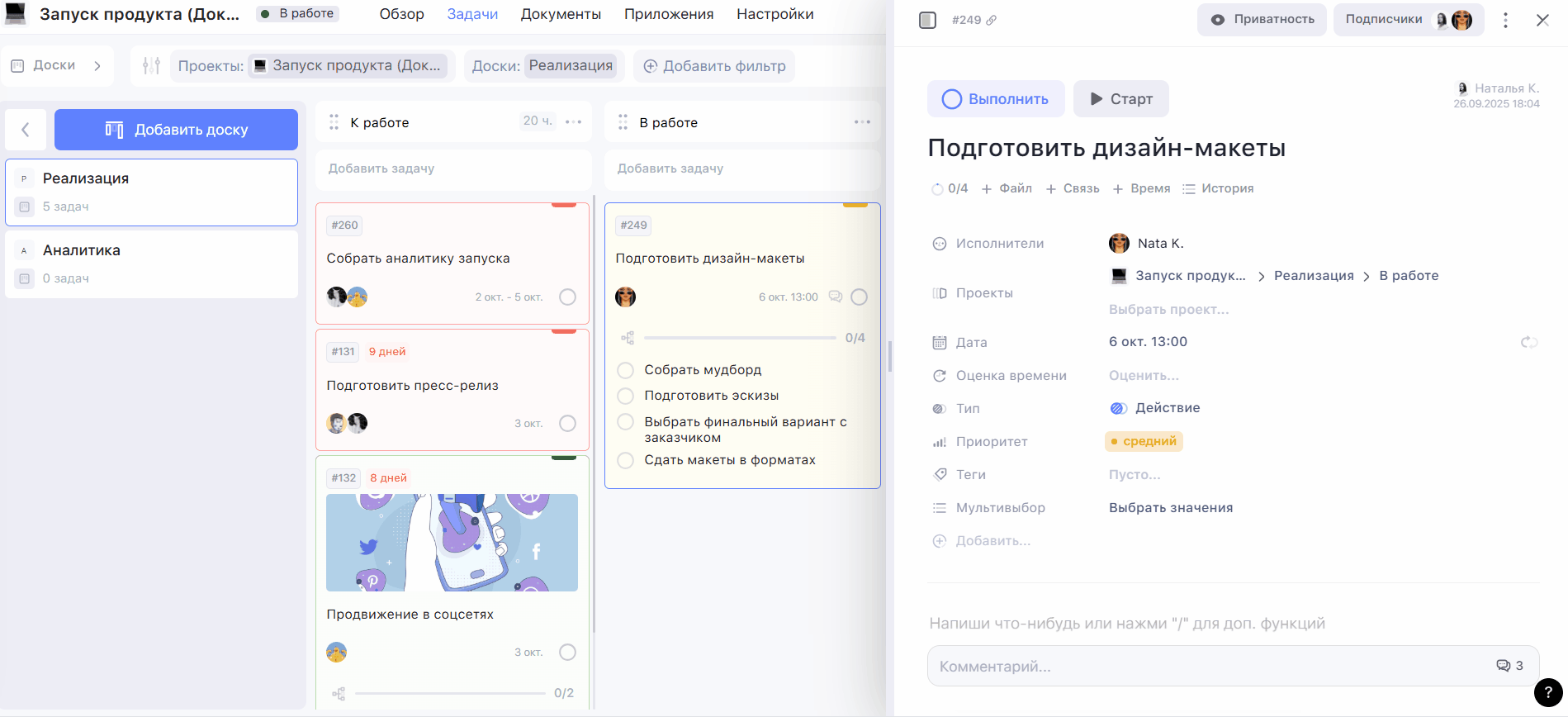
Task: Click the panel layout icon beside #249
Action: 927,20
